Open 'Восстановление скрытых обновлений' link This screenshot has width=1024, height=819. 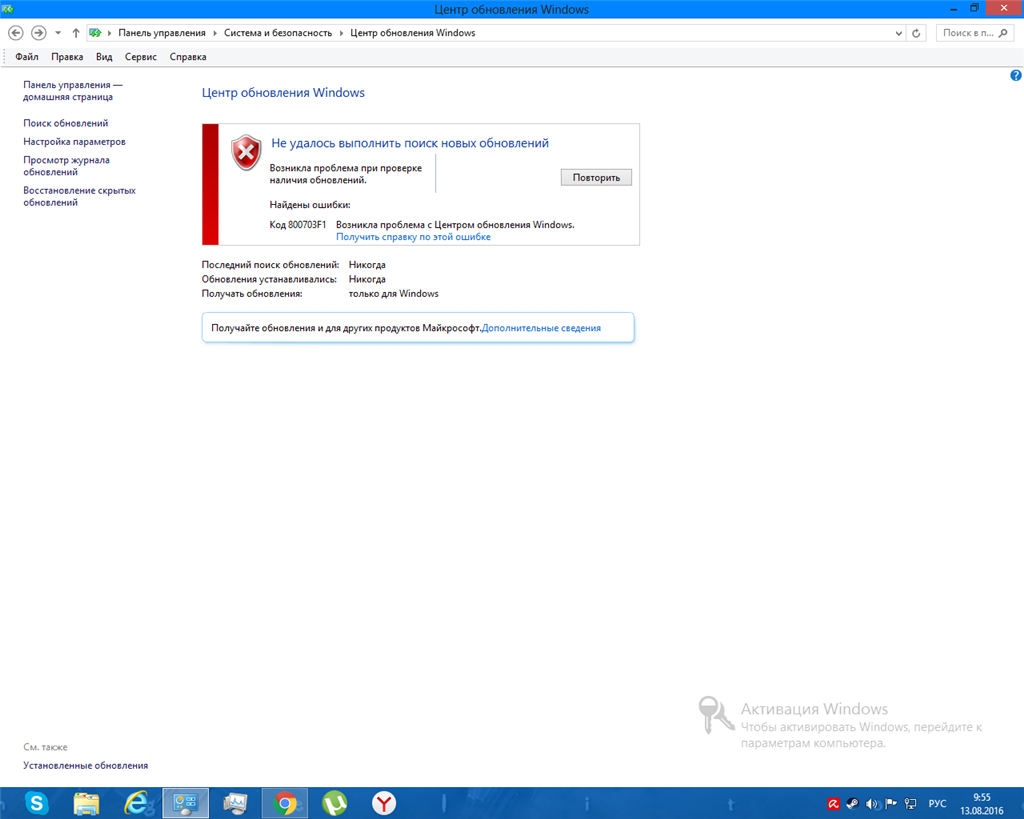click(x=80, y=197)
